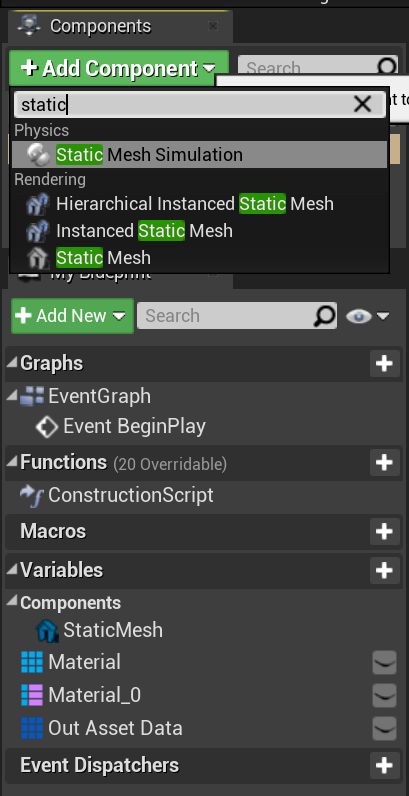The height and width of the screenshot is (796, 409).
Task: Pick Instanced Static Mesh component icon
Action: pos(38,231)
